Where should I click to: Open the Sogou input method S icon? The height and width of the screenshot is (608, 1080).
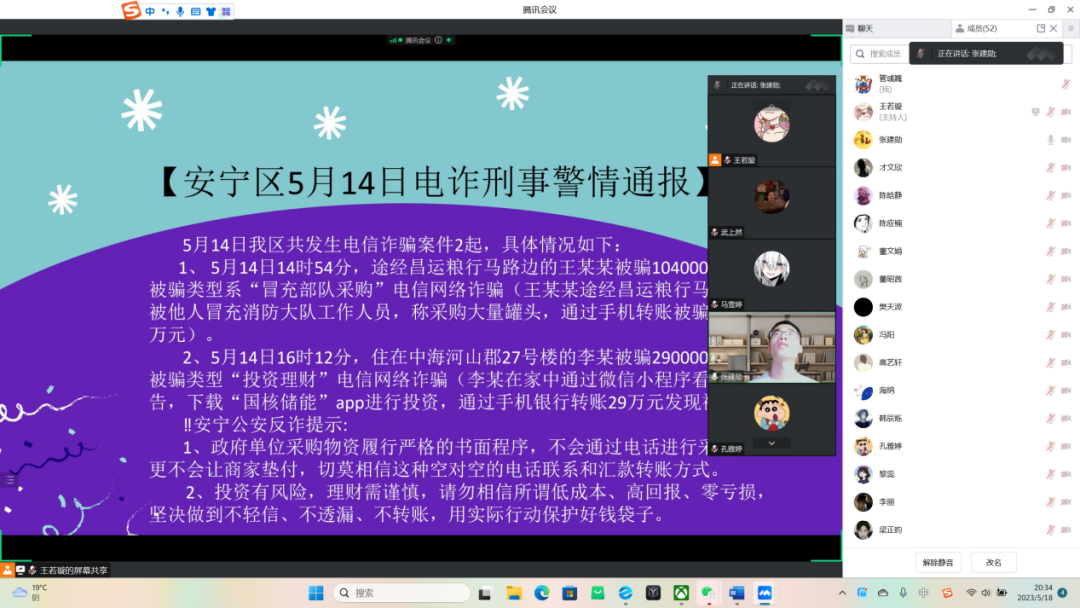pyautogui.click(x=131, y=11)
